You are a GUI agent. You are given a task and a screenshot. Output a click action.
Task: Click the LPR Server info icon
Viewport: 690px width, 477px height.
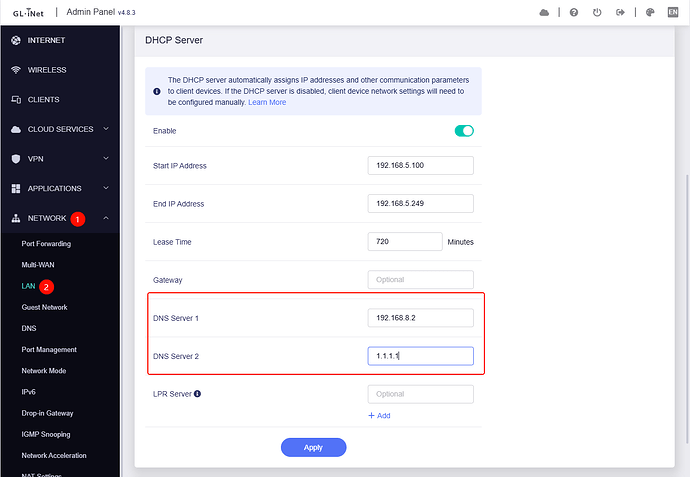coord(197,394)
